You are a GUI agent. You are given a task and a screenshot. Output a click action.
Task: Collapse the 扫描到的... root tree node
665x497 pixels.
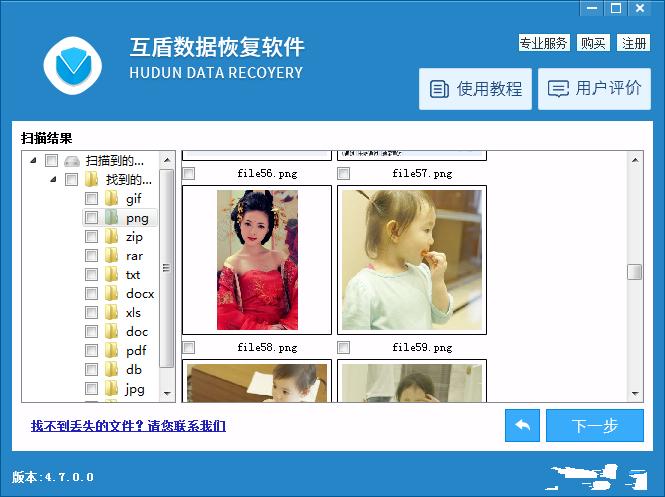tap(33, 160)
